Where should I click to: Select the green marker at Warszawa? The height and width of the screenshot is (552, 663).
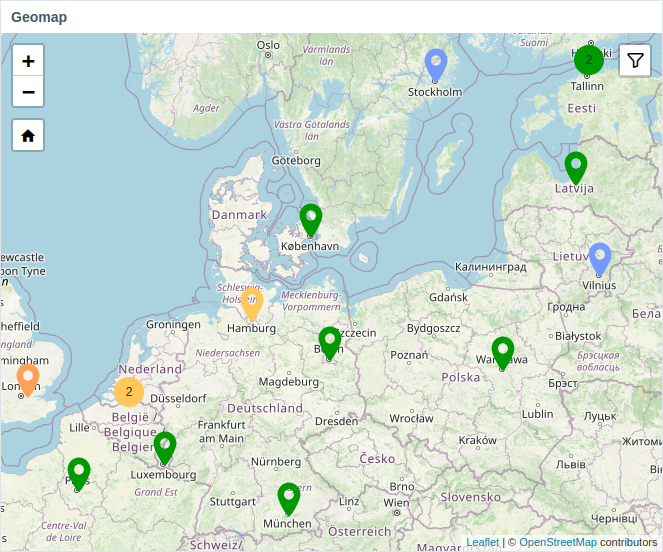coord(503,353)
